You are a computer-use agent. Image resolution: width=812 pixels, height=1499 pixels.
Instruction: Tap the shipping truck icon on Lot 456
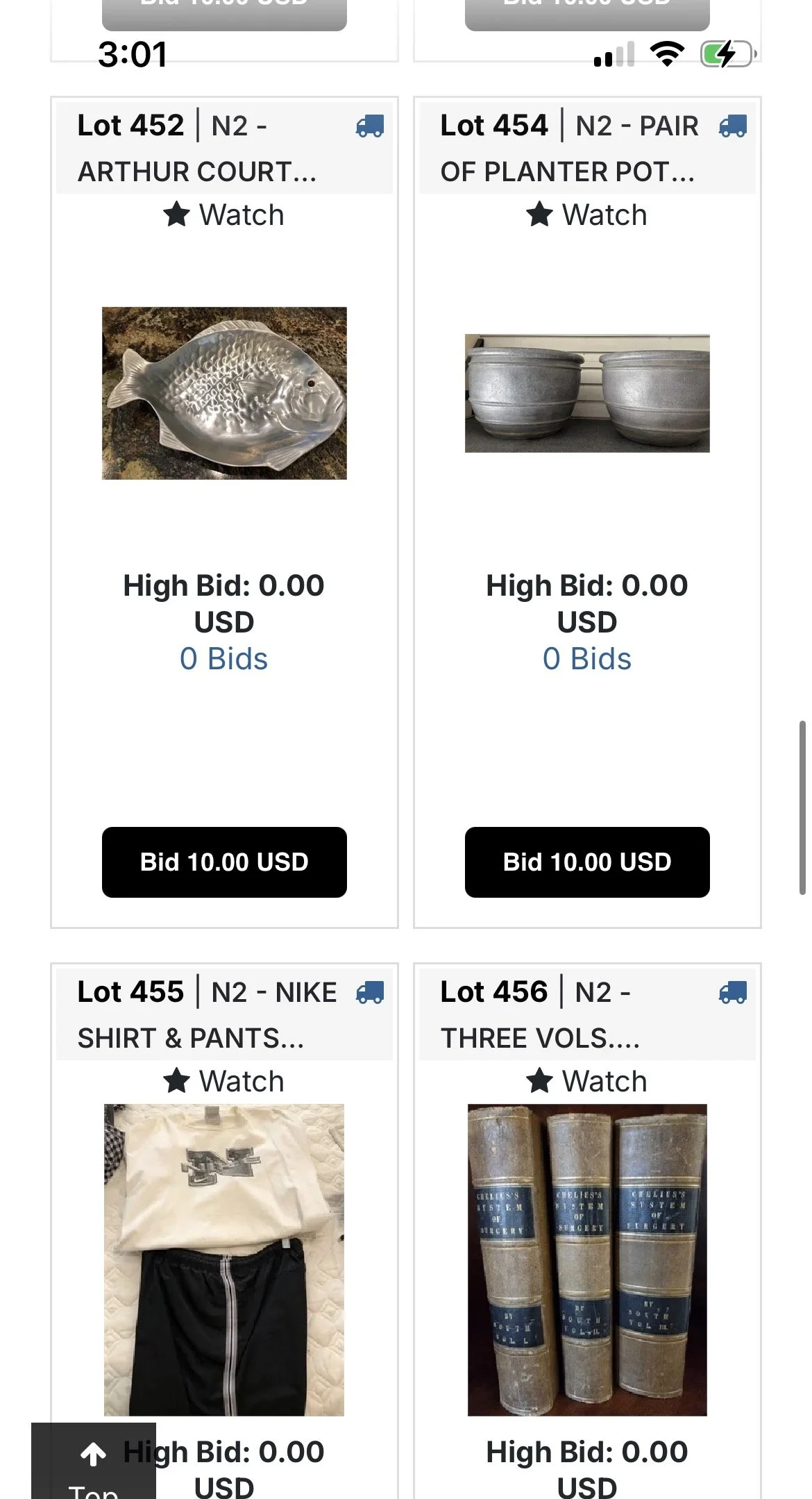click(x=733, y=993)
